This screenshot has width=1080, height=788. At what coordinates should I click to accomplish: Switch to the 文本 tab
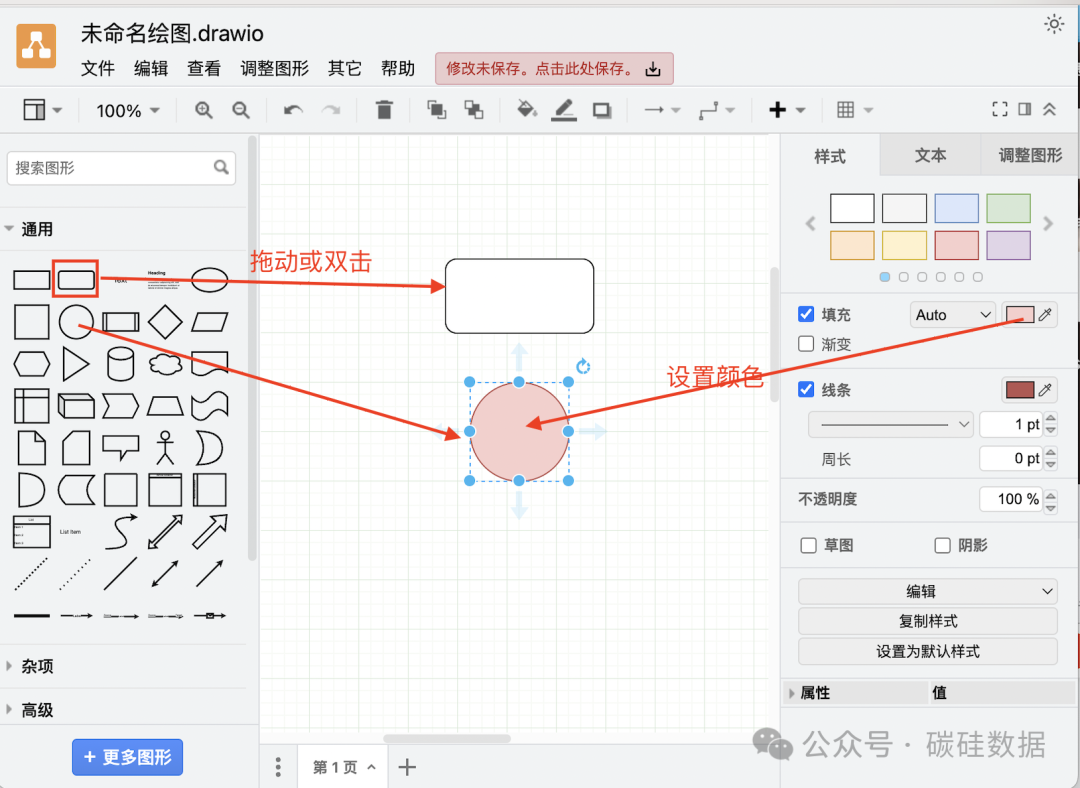(930, 156)
